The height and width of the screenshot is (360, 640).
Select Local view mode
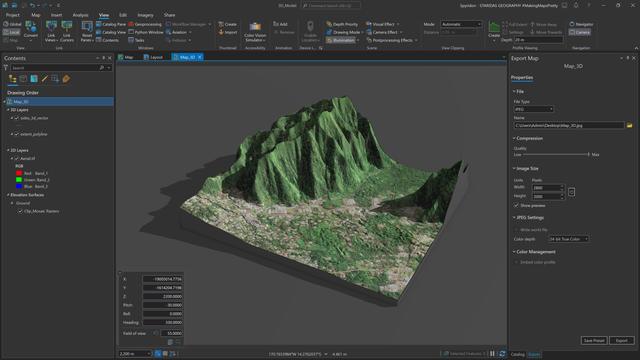click(x=11, y=32)
